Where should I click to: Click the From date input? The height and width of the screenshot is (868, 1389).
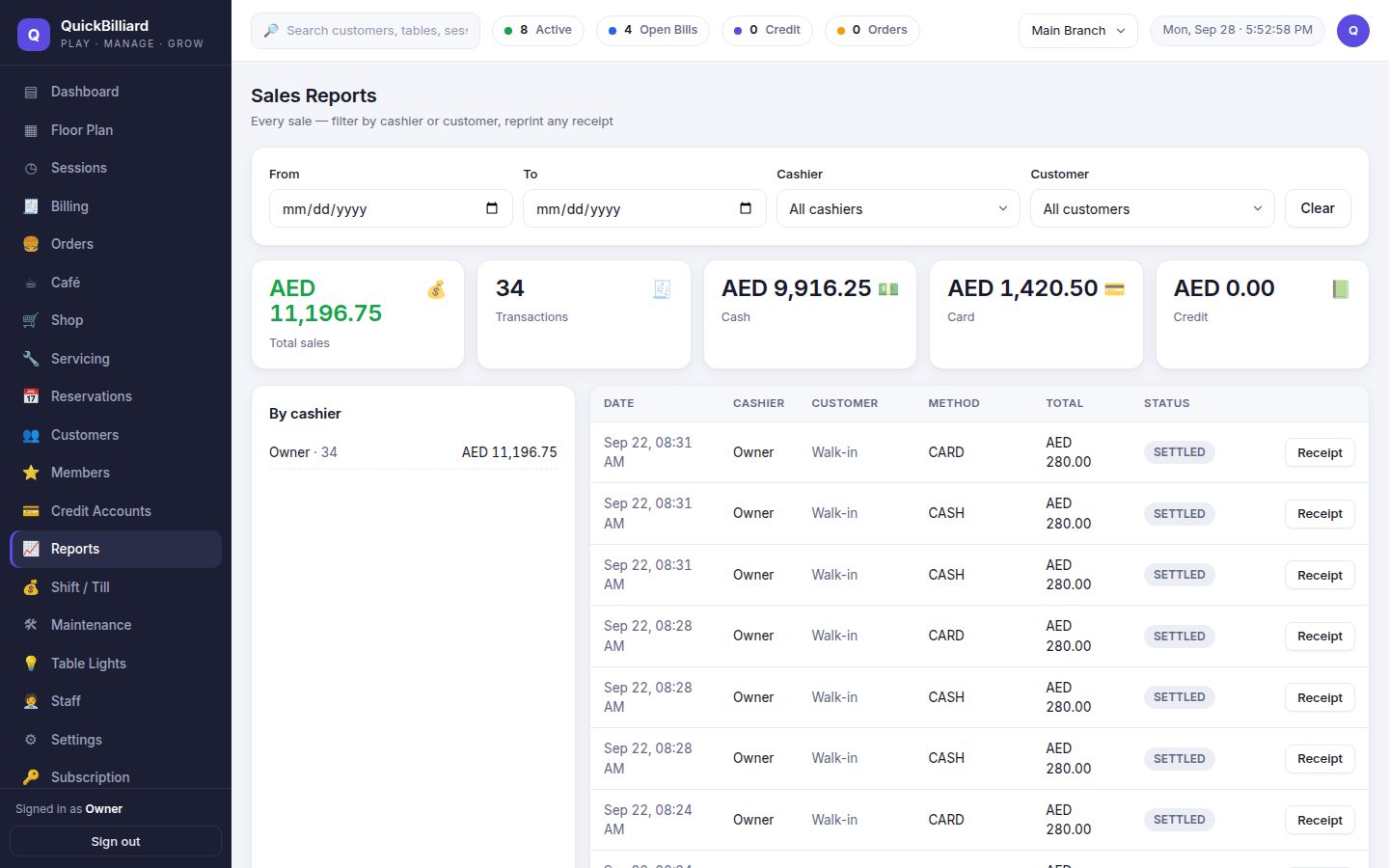click(x=391, y=208)
